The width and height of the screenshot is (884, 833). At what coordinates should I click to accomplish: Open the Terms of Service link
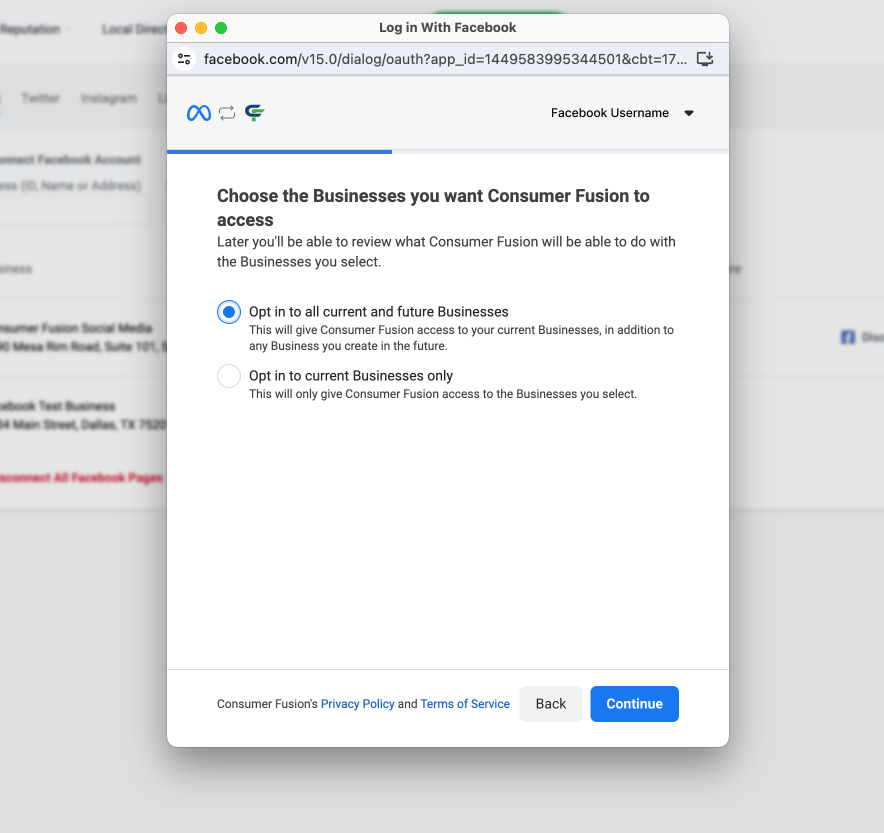coord(465,704)
